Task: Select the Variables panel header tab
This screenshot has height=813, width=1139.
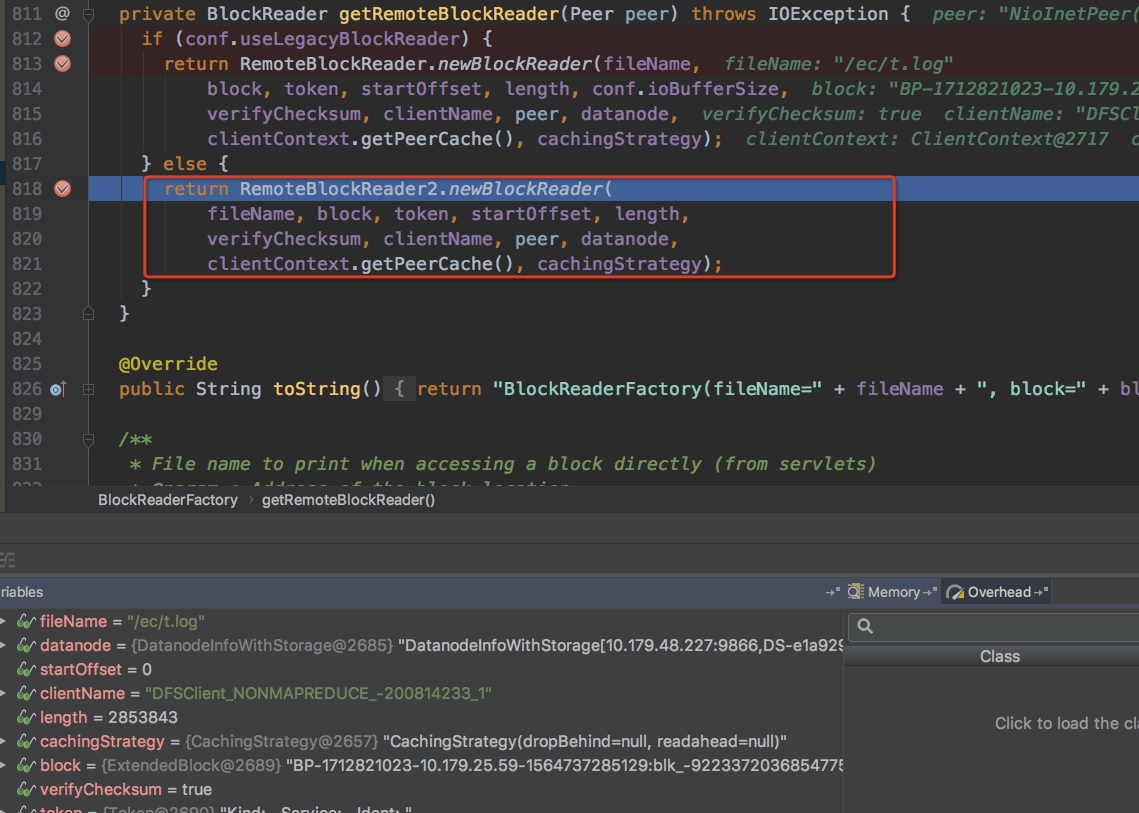Action: click(22, 592)
